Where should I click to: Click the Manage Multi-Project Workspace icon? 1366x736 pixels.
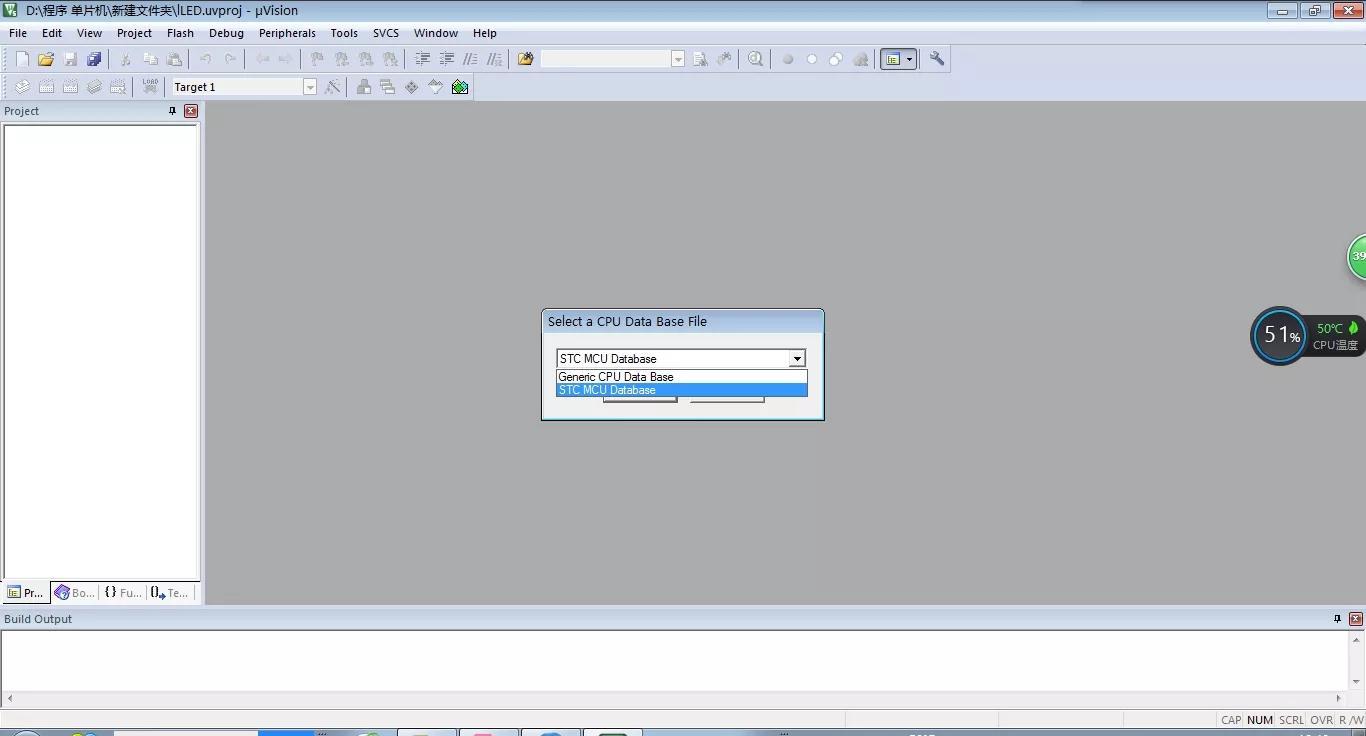388,87
